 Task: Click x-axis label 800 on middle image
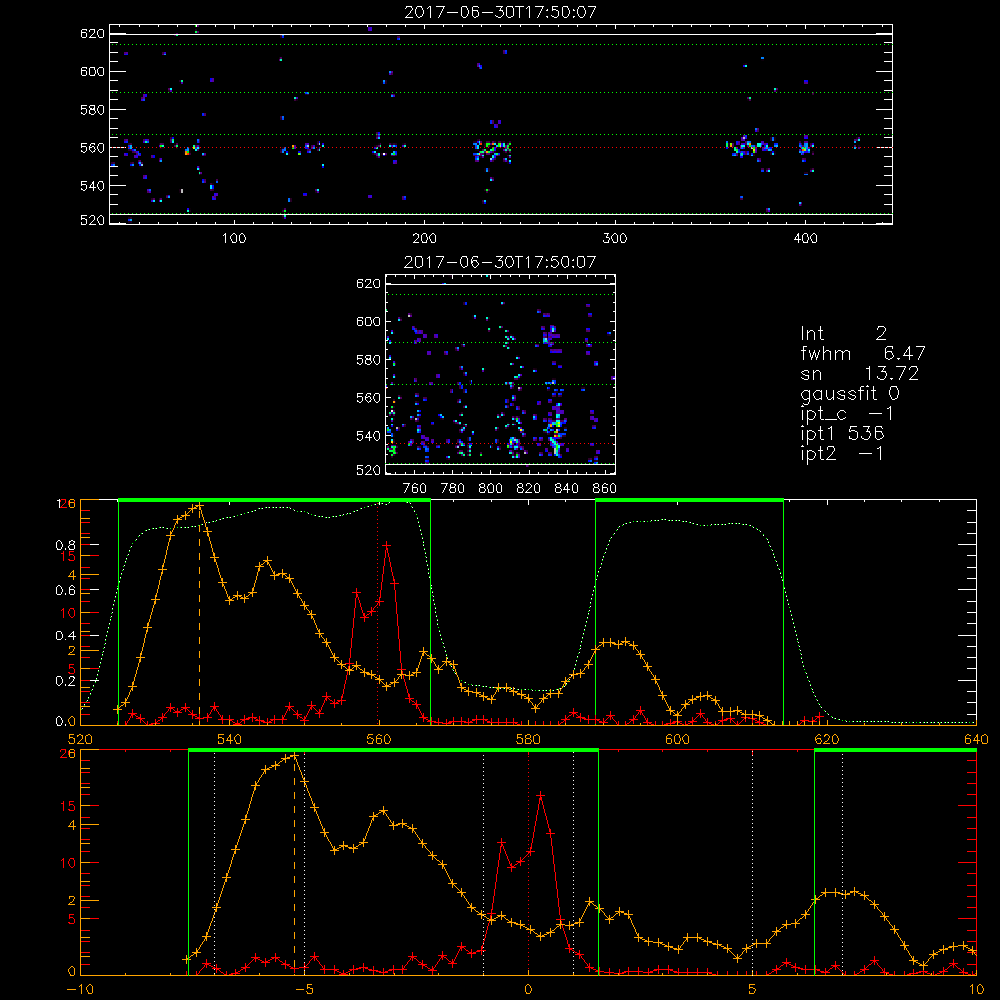(490, 489)
